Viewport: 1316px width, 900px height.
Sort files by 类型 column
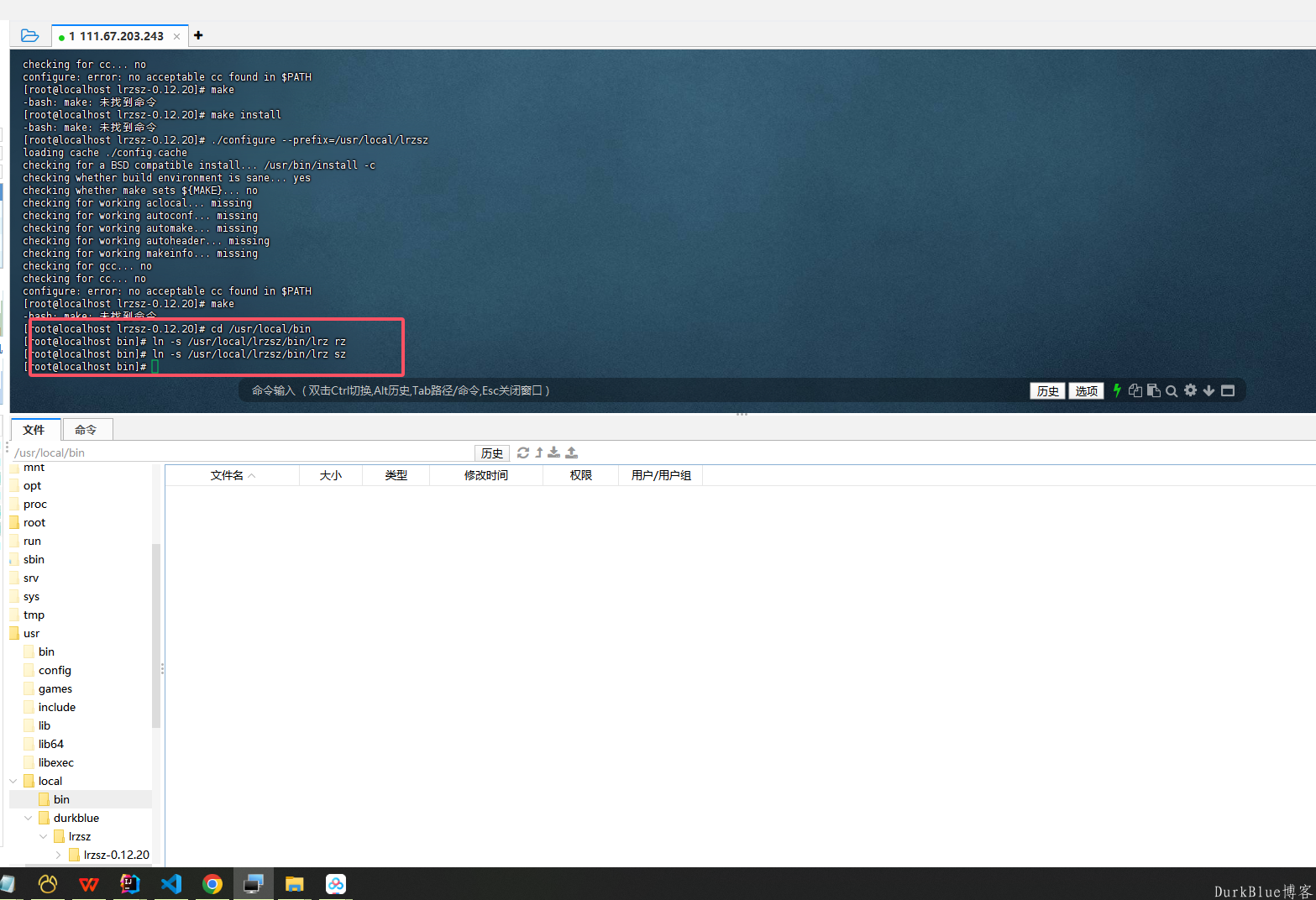[x=396, y=475]
